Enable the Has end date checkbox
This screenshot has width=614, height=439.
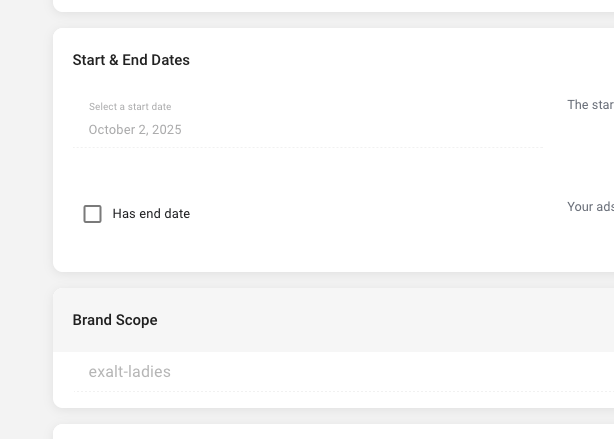click(93, 214)
